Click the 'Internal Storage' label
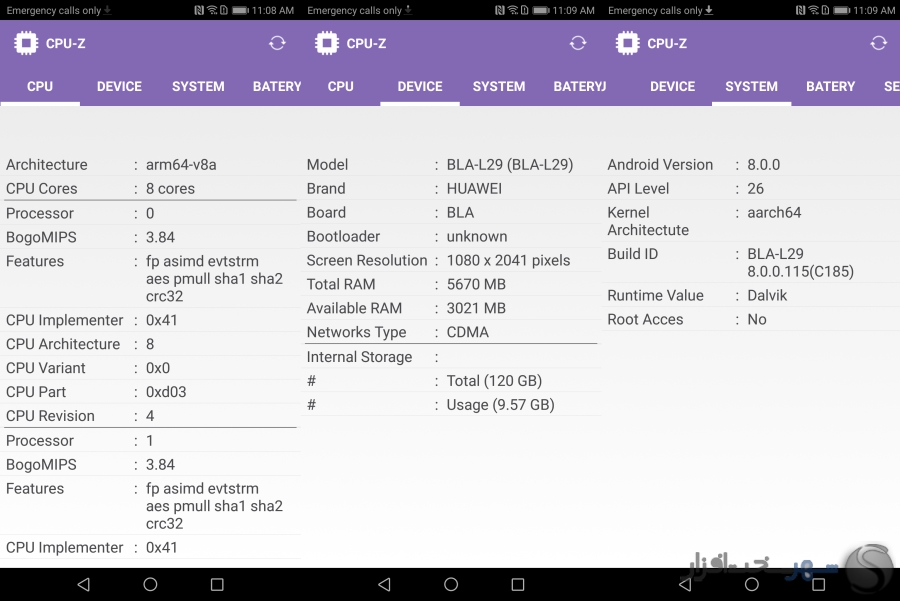 tap(359, 357)
